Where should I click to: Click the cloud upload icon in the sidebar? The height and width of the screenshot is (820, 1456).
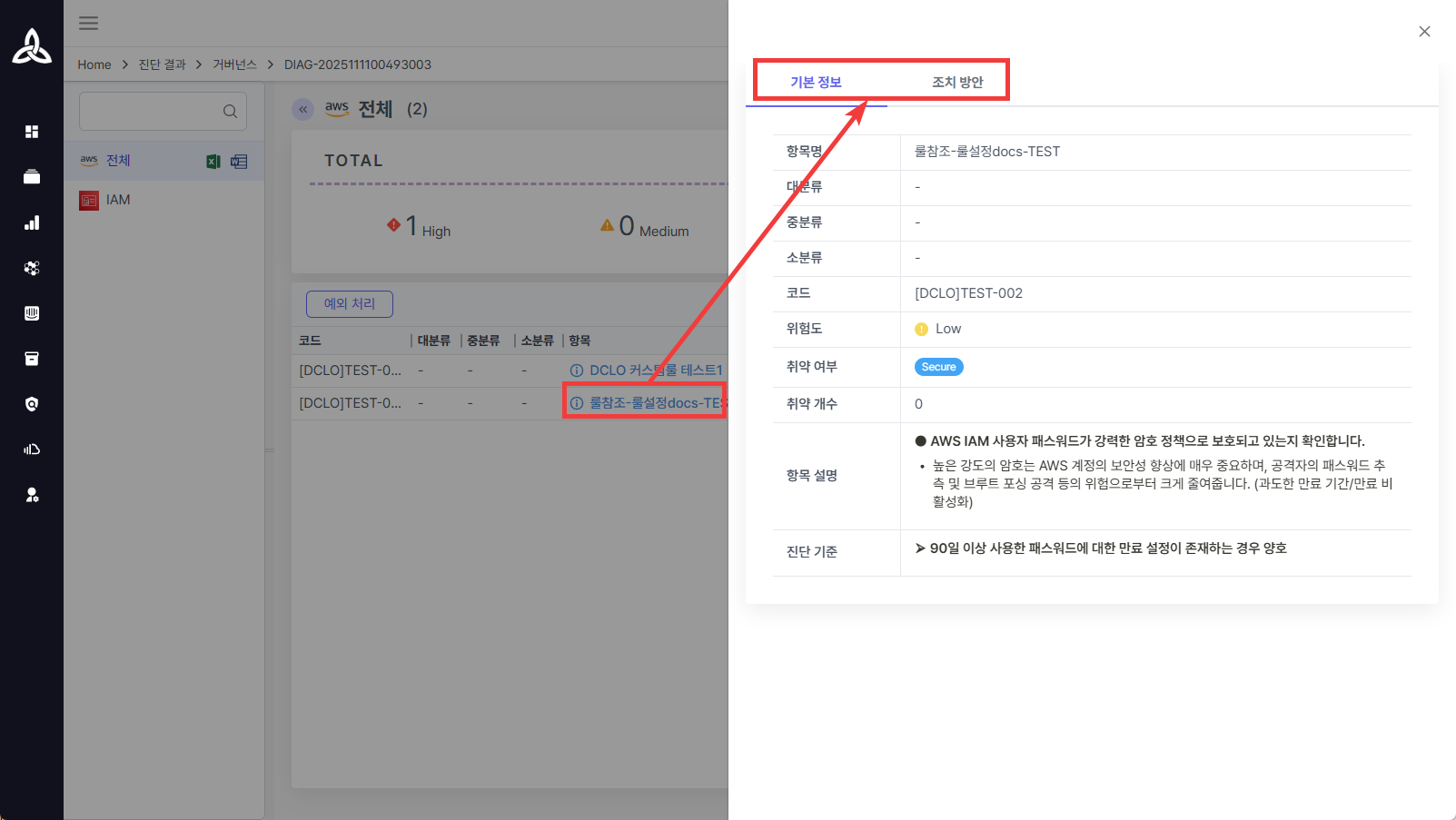click(x=32, y=449)
